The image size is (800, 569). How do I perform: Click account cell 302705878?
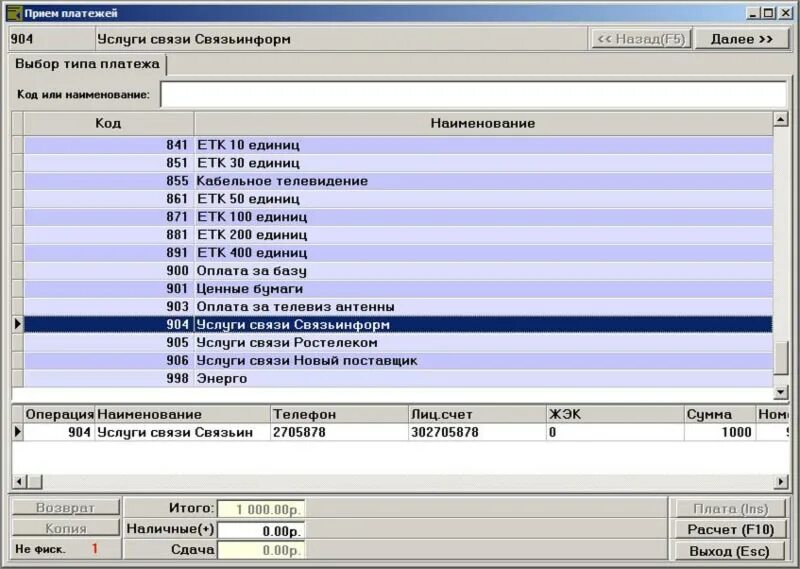pos(478,432)
